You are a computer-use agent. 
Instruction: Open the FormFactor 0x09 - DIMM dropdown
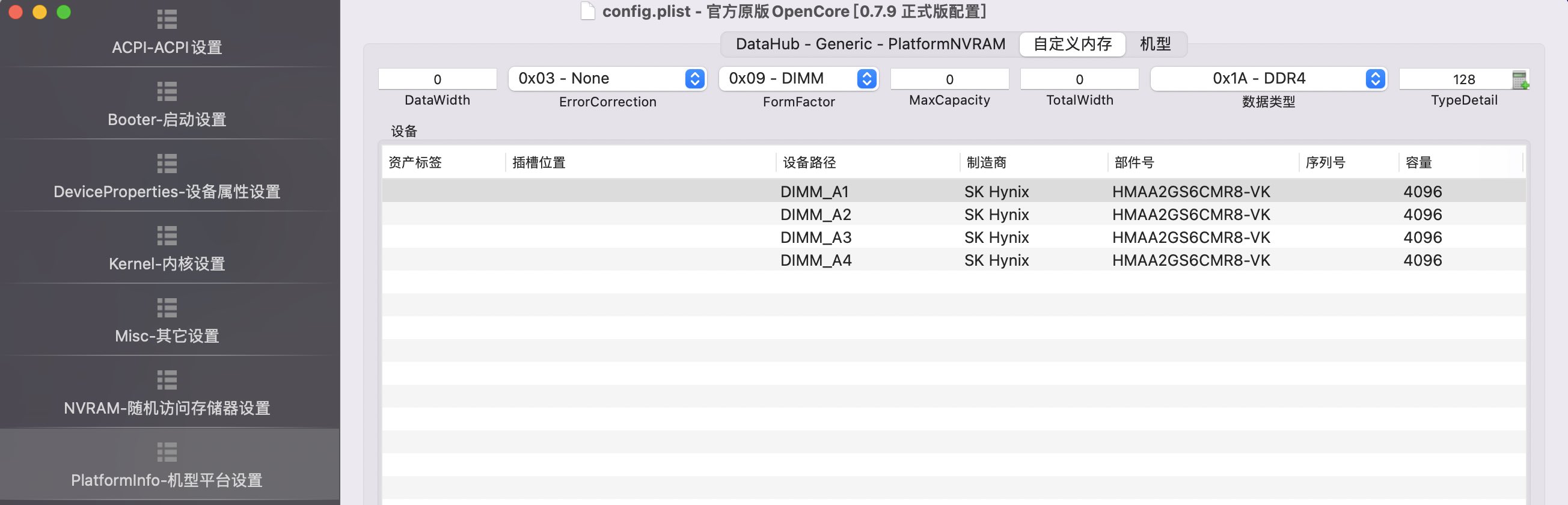798,79
